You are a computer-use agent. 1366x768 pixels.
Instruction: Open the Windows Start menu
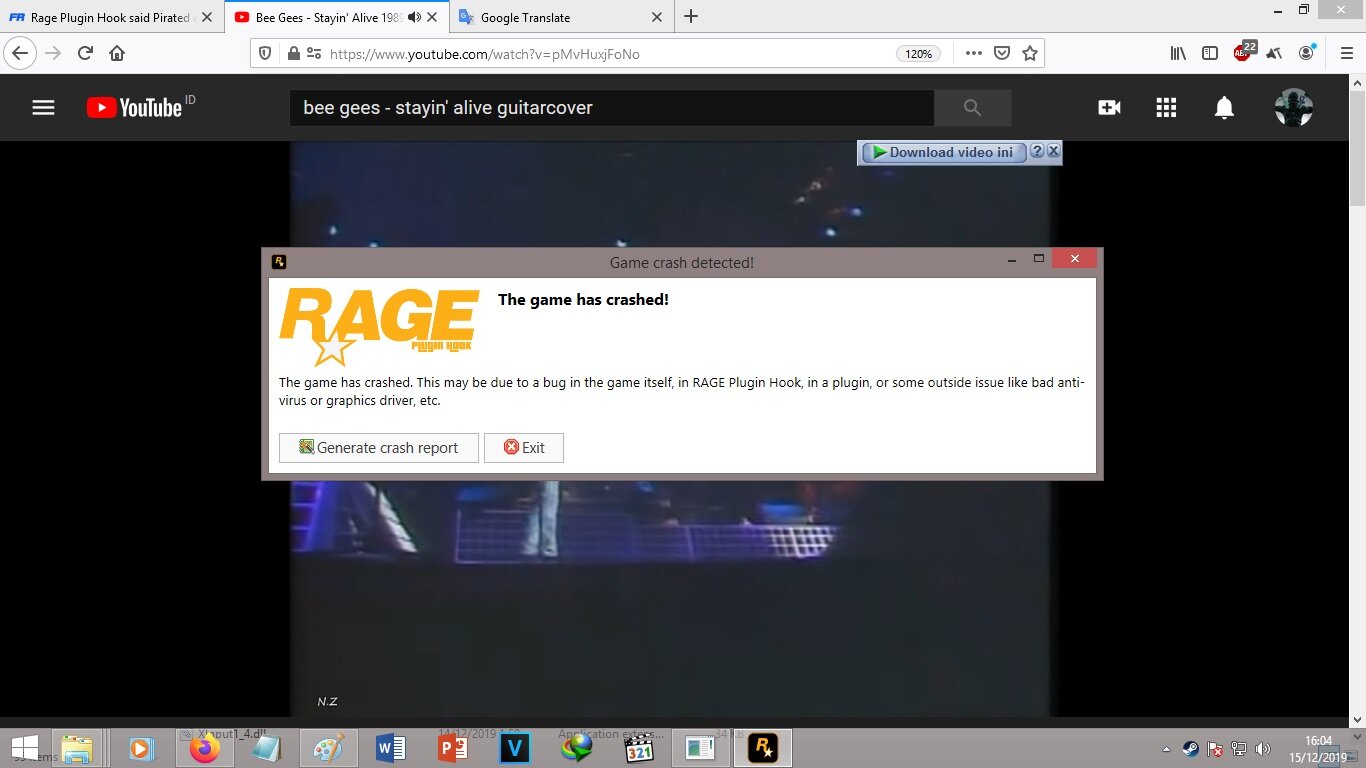pyautogui.click(x=24, y=748)
